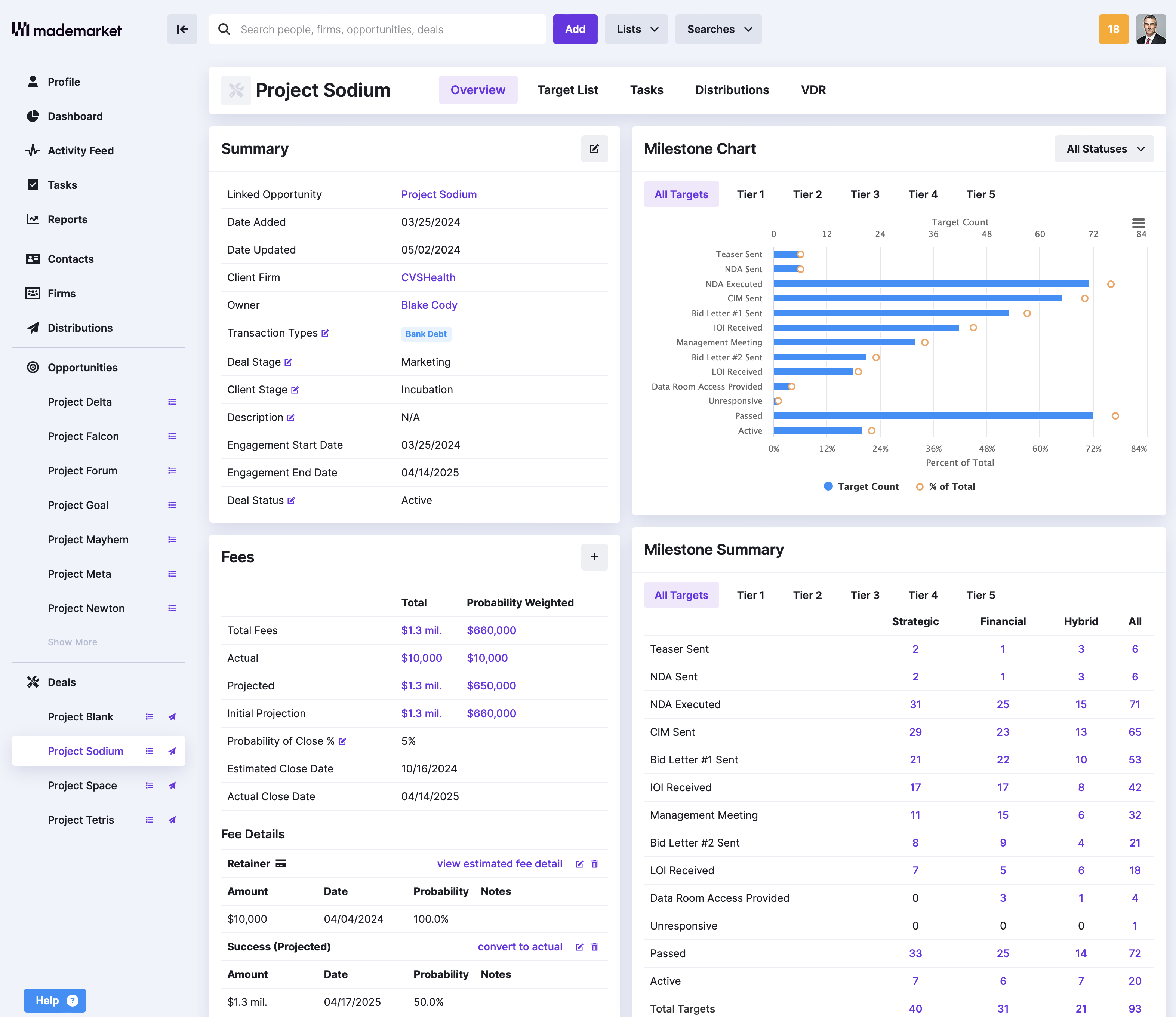
Task: Switch Milestone Summary to Tier 3
Action: 864,595
